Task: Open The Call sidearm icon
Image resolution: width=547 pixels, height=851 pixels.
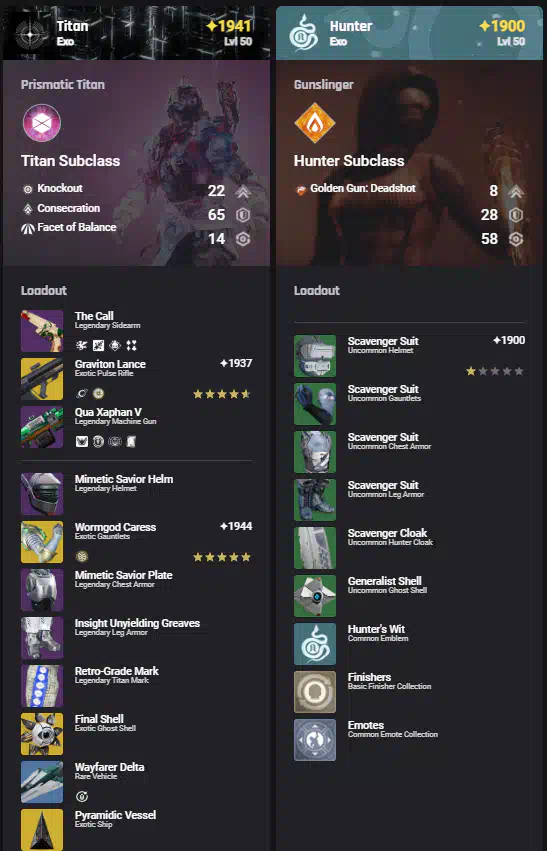Action: (x=42, y=331)
